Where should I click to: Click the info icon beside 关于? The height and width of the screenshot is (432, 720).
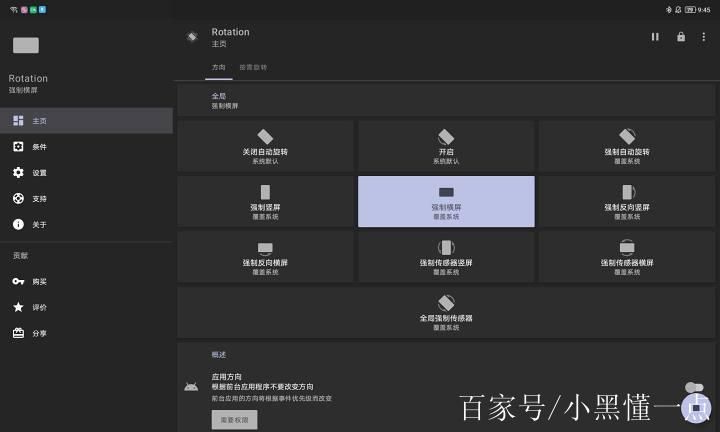point(18,224)
